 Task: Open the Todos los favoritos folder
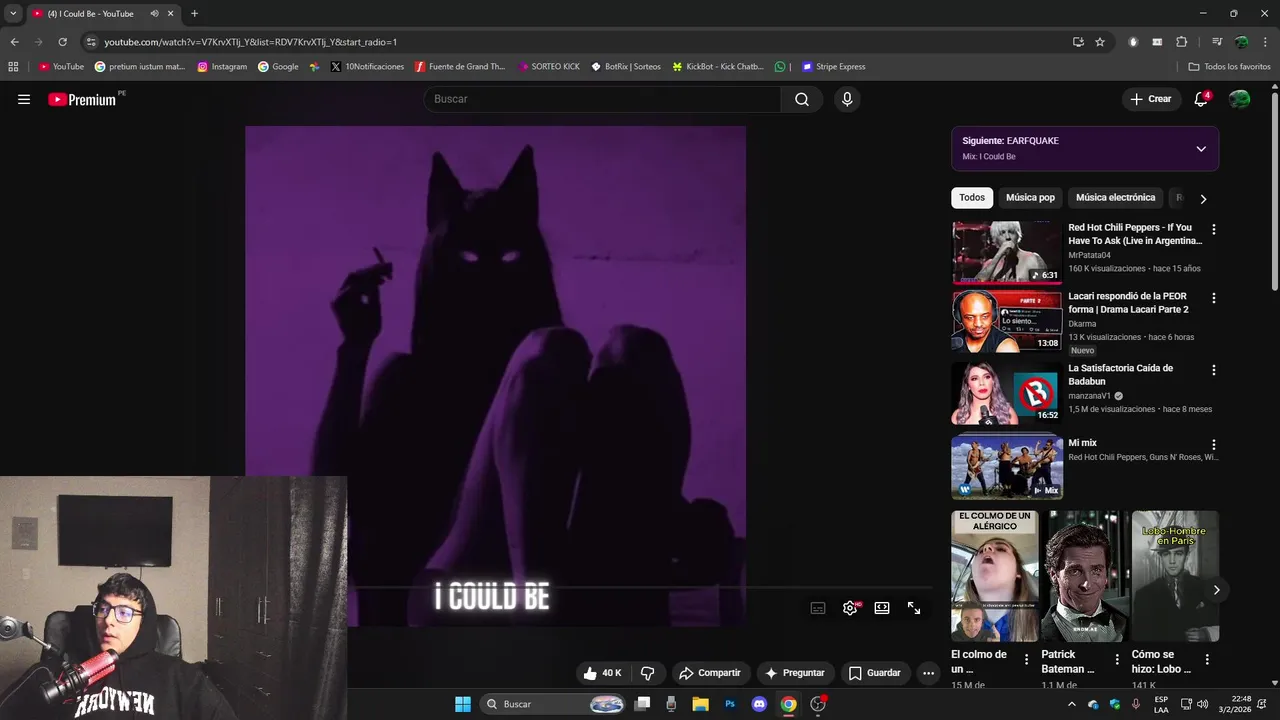pyautogui.click(x=1229, y=67)
